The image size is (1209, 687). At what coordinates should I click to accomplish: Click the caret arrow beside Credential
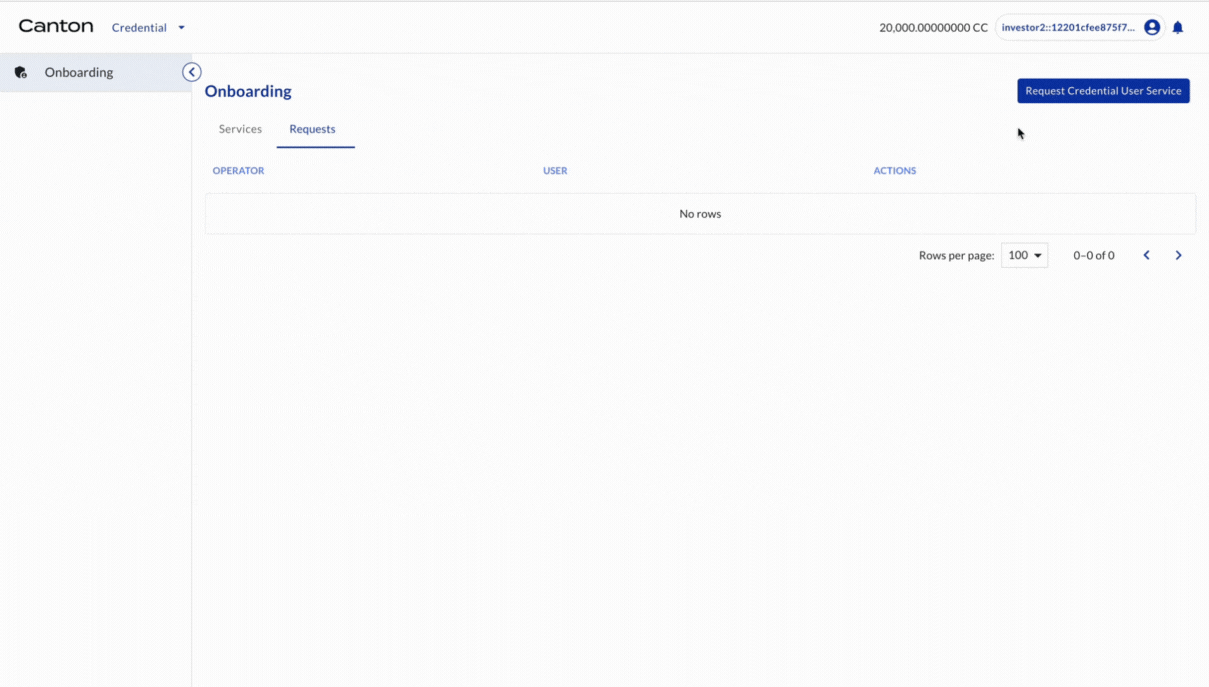pyautogui.click(x=181, y=27)
